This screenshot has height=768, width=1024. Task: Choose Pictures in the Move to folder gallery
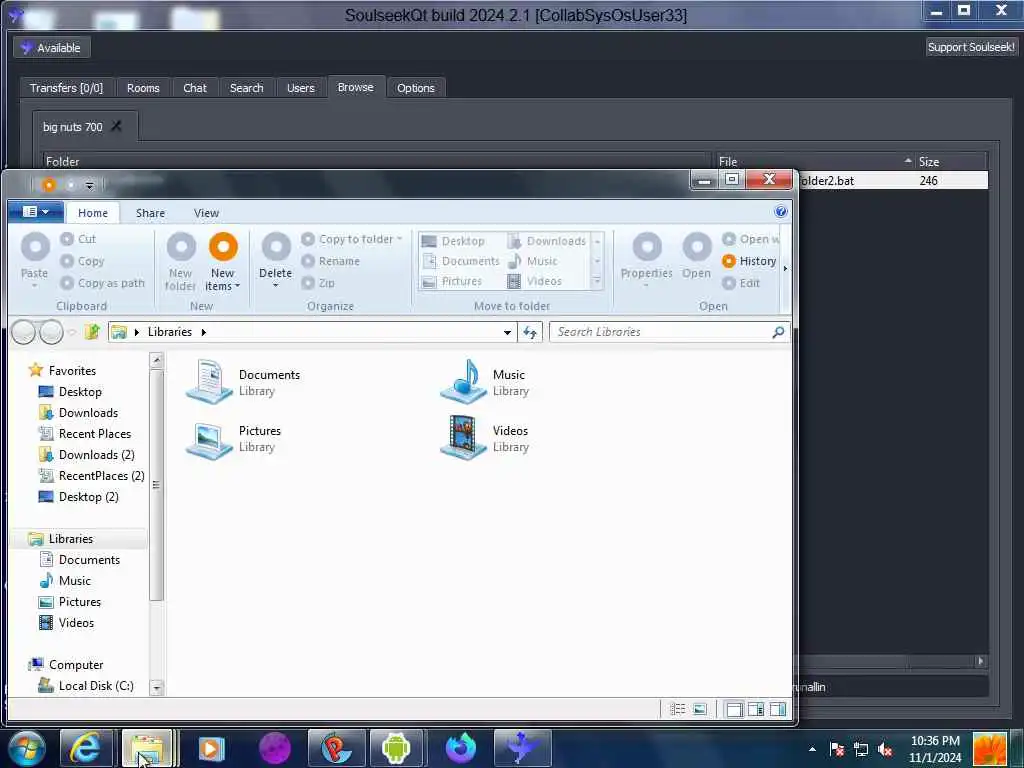[453, 281]
